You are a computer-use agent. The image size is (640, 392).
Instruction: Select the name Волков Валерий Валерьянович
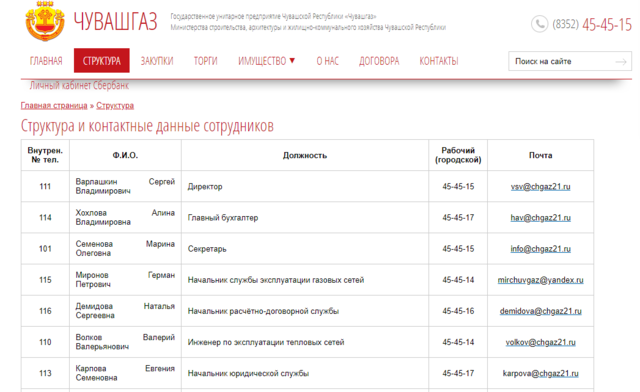[x=125, y=342]
